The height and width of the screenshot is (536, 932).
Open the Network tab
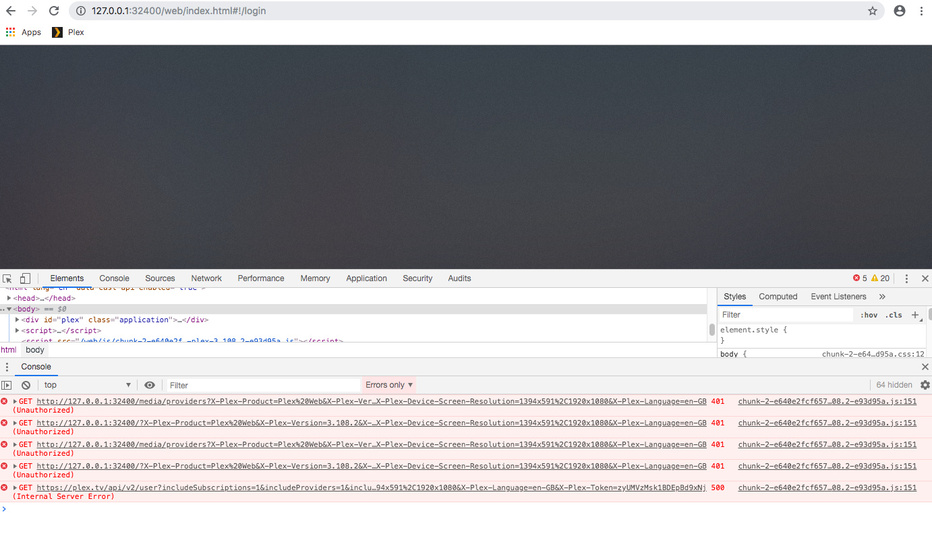[206, 278]
